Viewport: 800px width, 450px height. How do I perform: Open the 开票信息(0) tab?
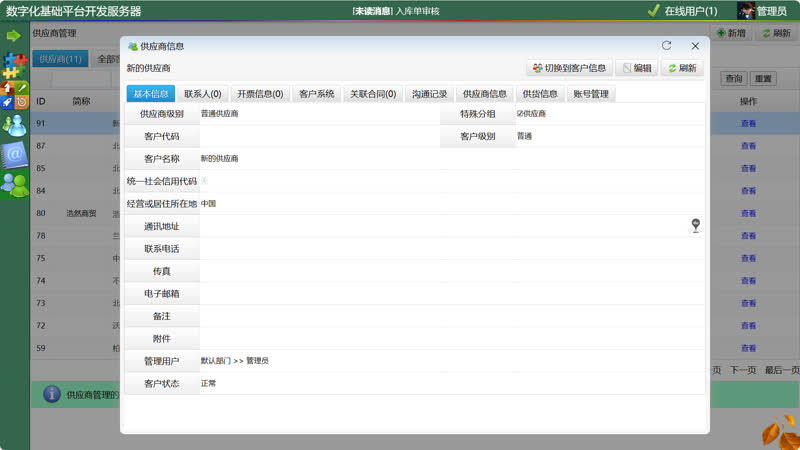coord(260,94)
